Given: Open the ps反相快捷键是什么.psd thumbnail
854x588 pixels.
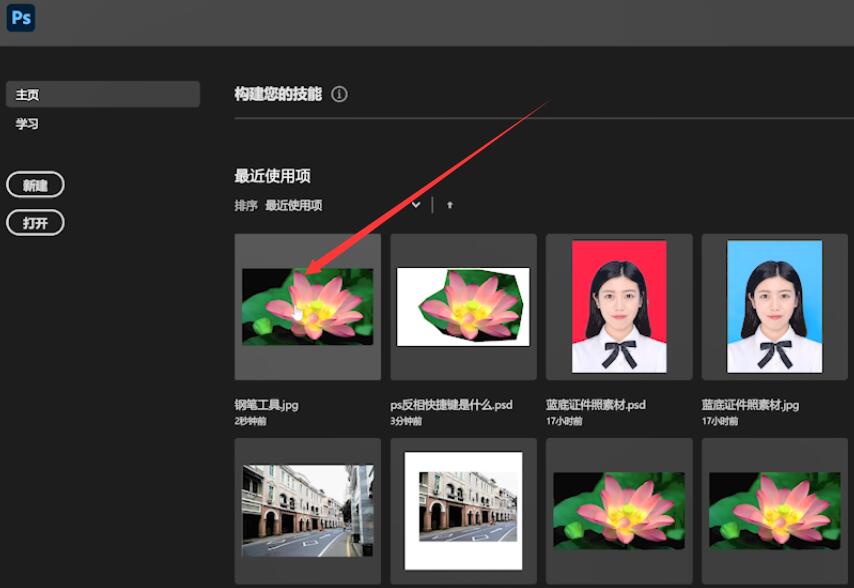Looking at the screenshot, I should [x=463, y=307].
